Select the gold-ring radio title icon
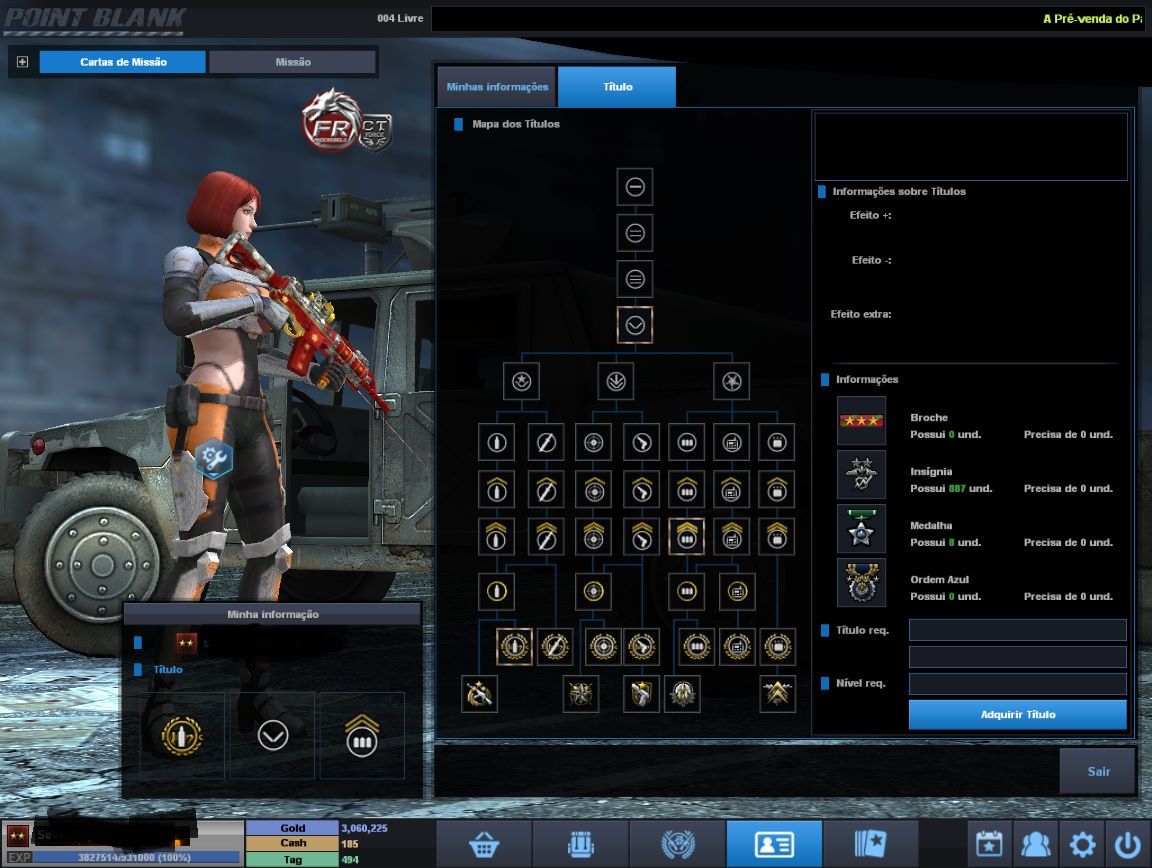The height and width of the screenshot is (868, 1152). 737,591
